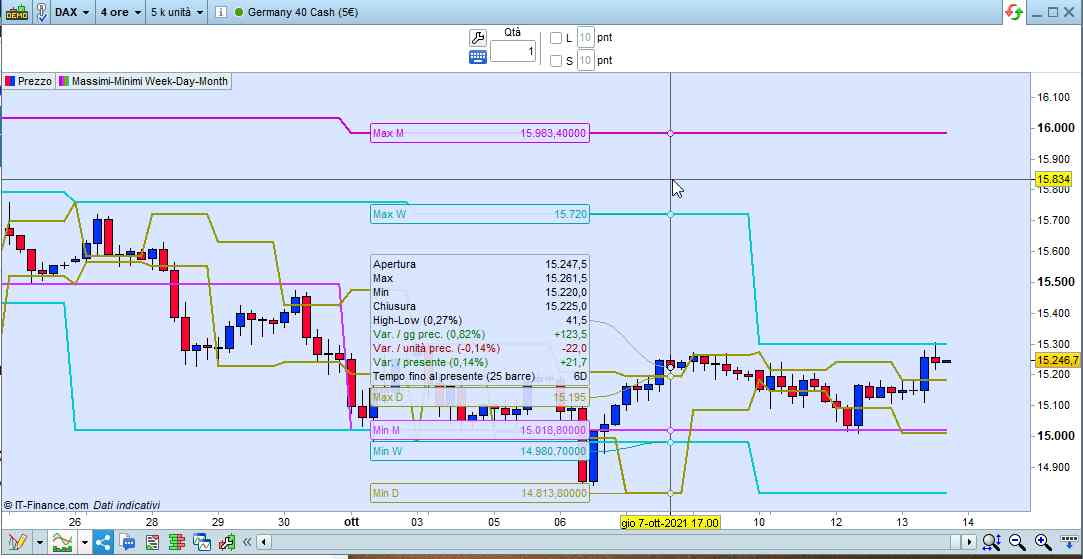Click the scrollbar right arrow
1083x559 pixels.
click(969, 542)
